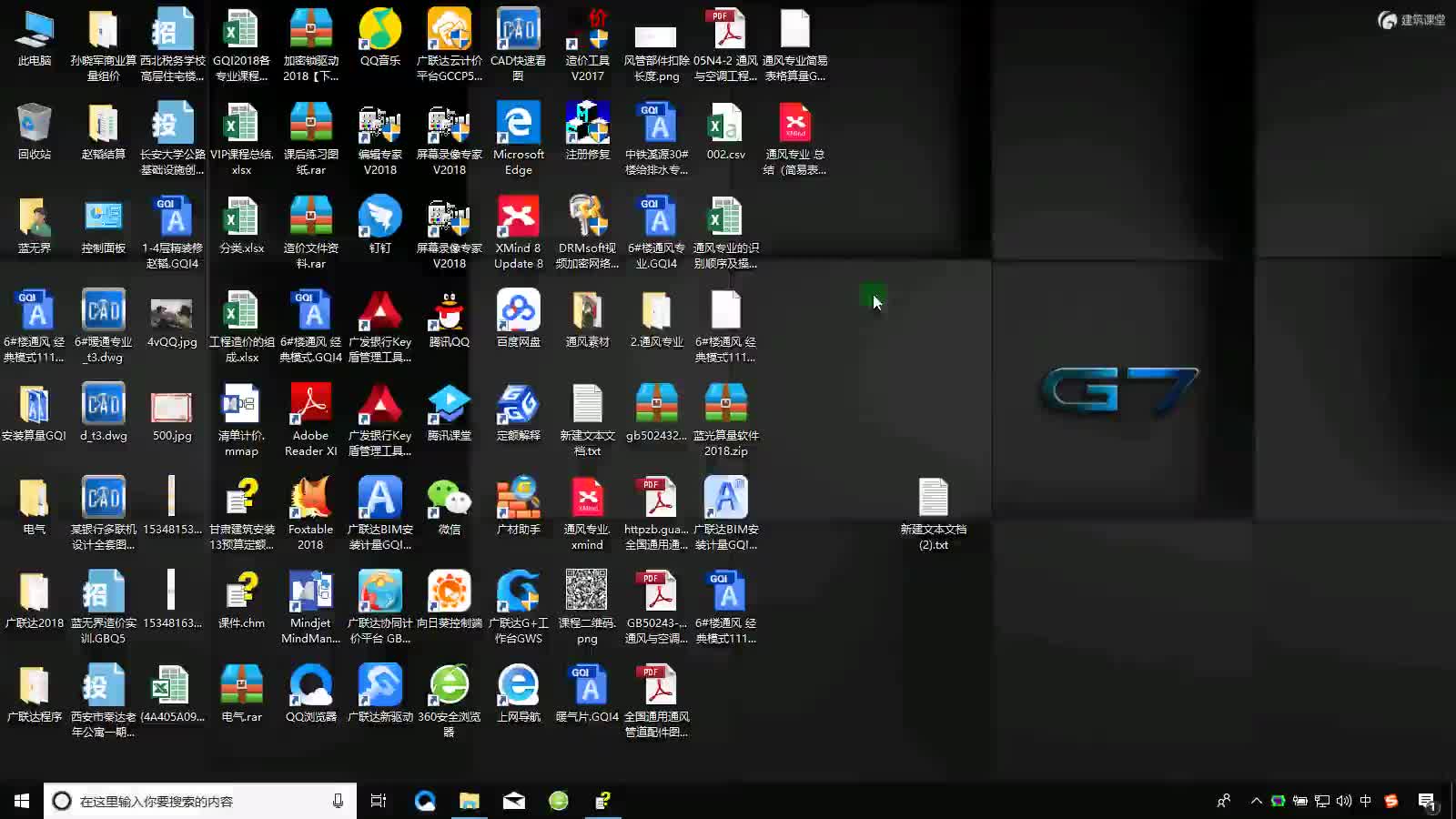Select the 课程二维码.png QR image file
Image resolution: width=1456 pixels, height=819 pixels.
[588, 608]
